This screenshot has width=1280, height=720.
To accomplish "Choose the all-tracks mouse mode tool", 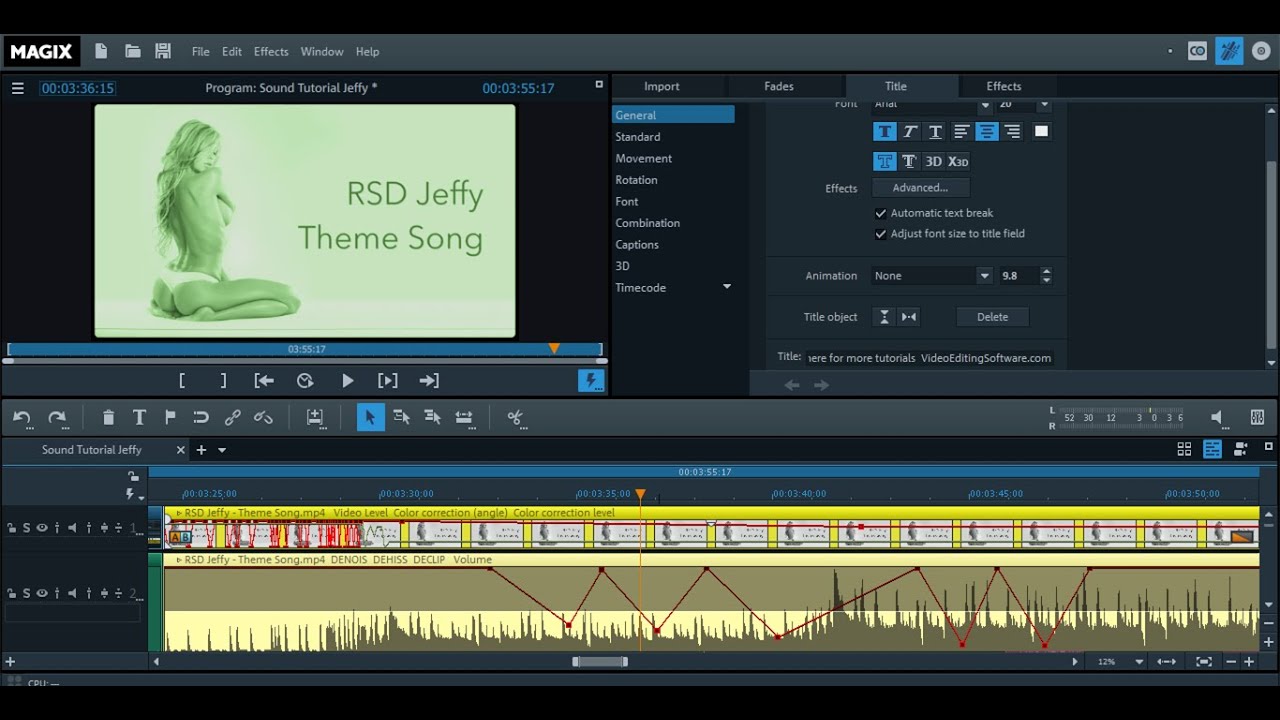I will pyautogui.click(x=432, y=418).
